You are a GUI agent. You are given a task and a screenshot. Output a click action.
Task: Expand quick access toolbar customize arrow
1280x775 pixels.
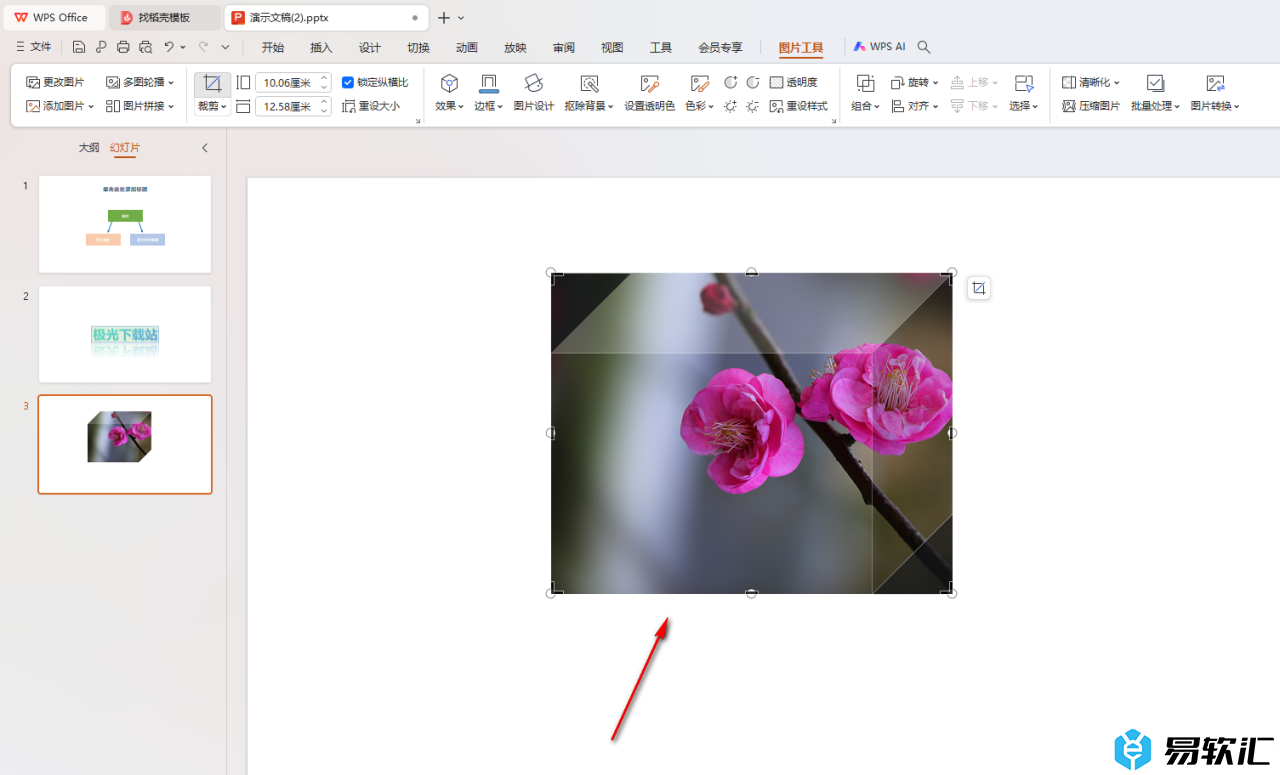225,47
